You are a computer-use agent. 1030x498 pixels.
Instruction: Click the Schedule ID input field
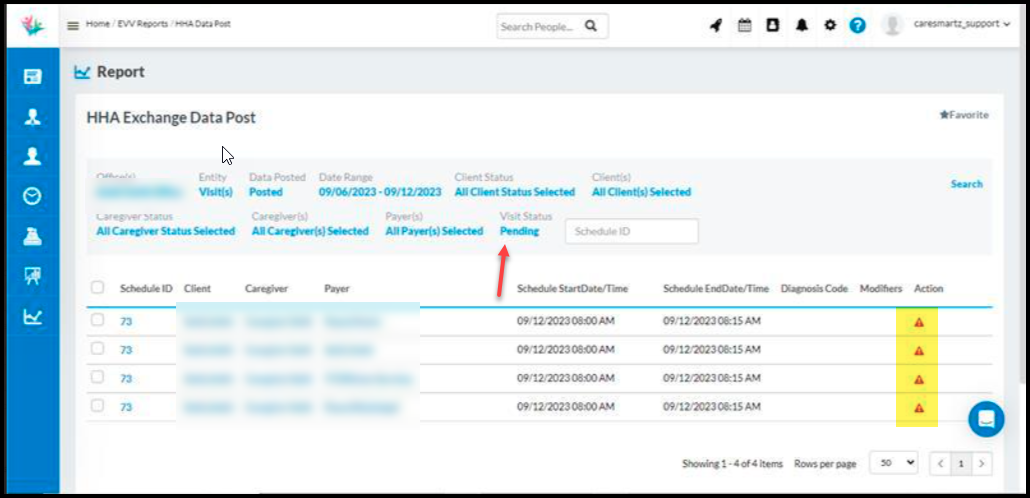coord(631,231)
